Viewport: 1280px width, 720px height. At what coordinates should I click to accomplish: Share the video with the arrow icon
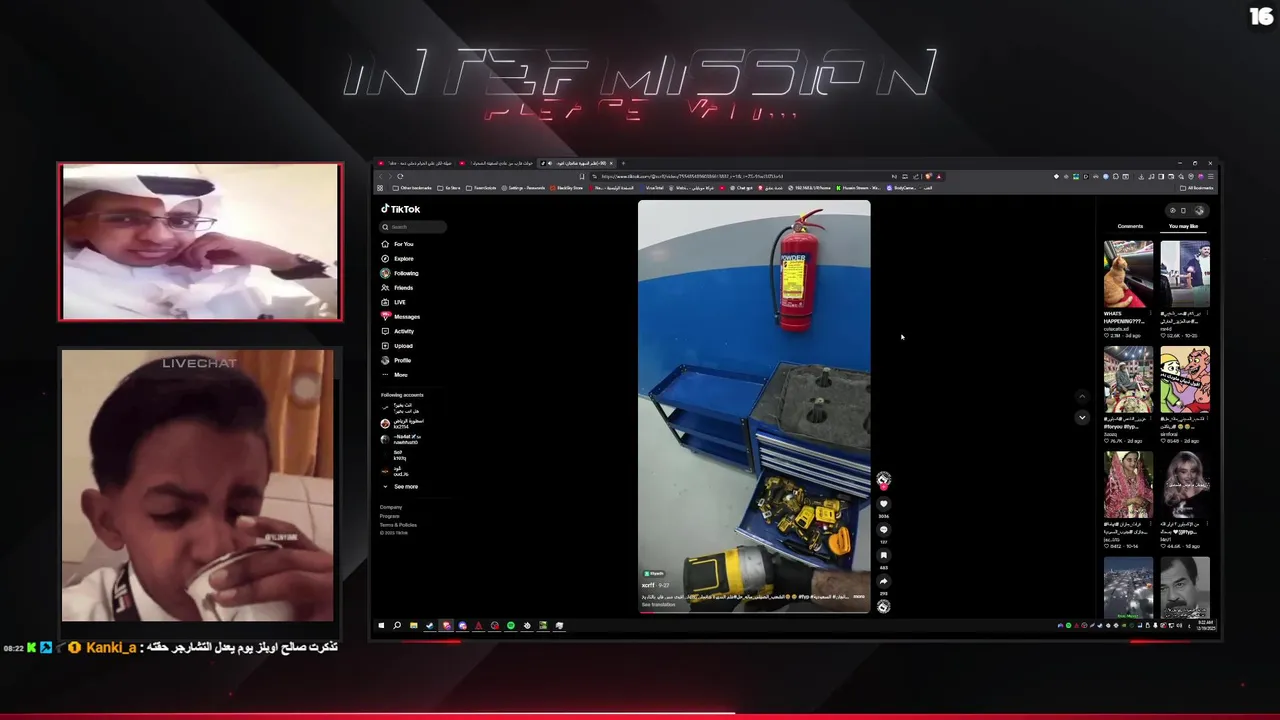pos(883,581)
